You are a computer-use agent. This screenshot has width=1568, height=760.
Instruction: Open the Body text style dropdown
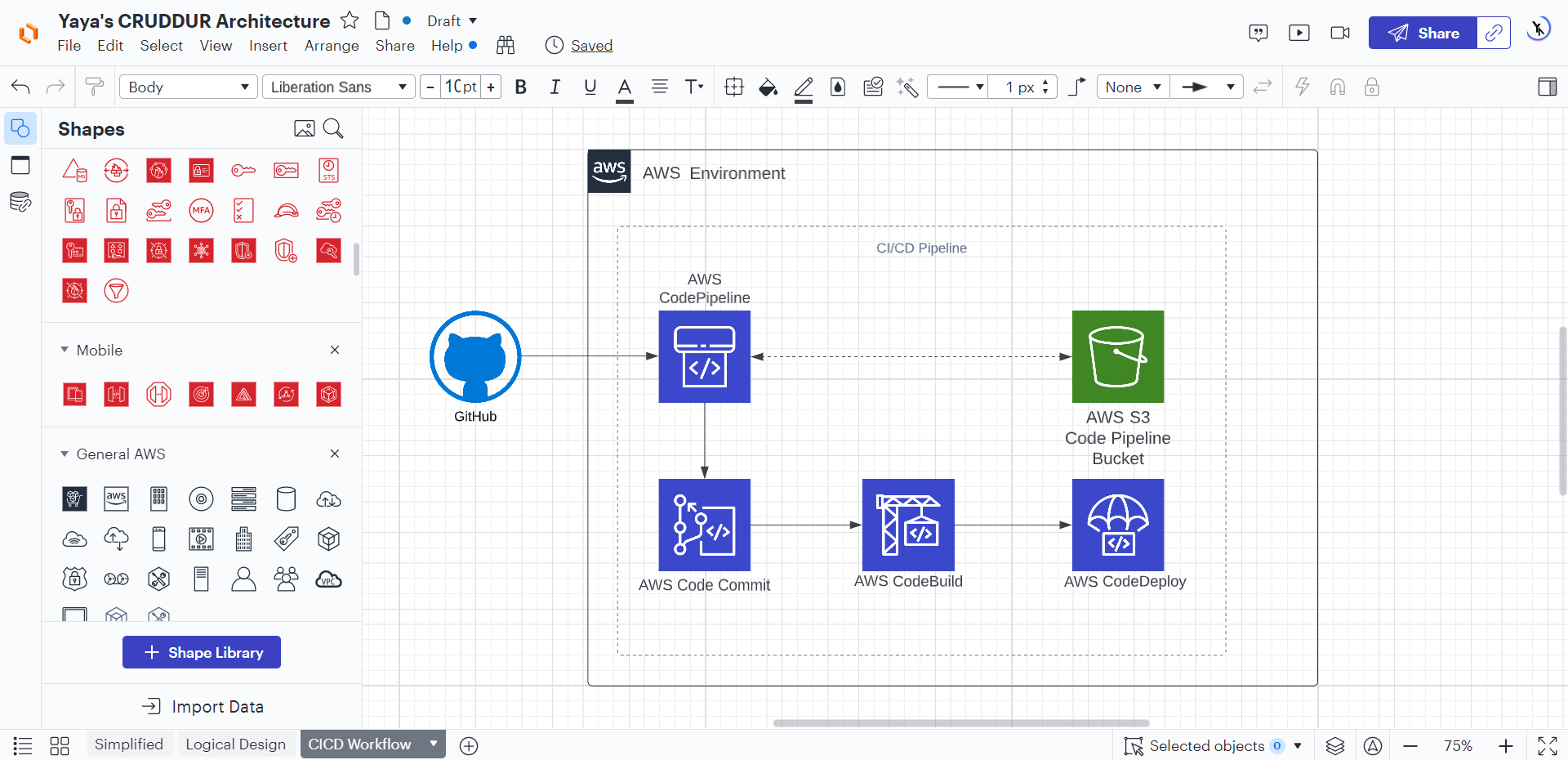click(x=189, y=87)
